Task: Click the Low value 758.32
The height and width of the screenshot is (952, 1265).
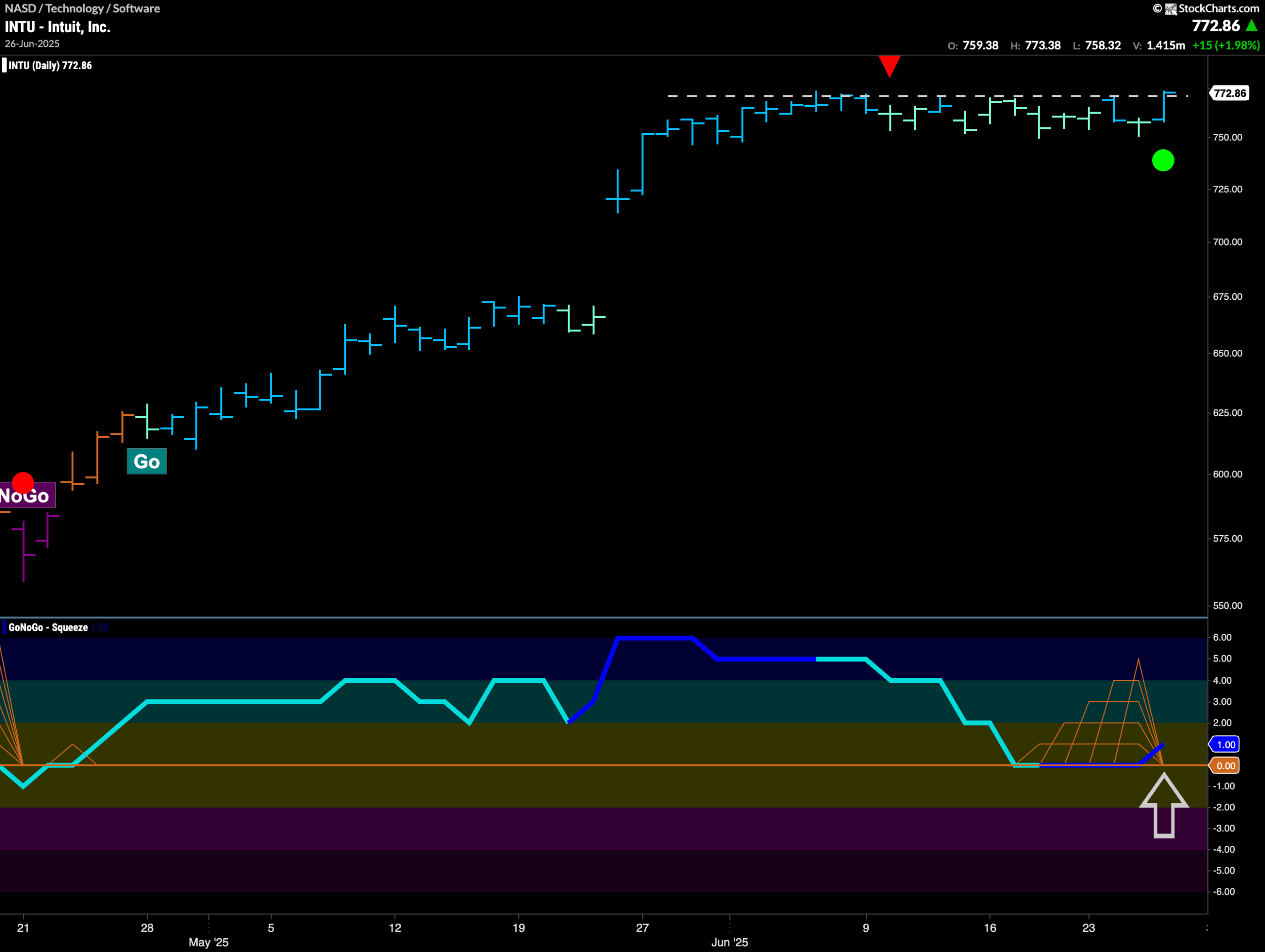Action: tap(1102, 45)
